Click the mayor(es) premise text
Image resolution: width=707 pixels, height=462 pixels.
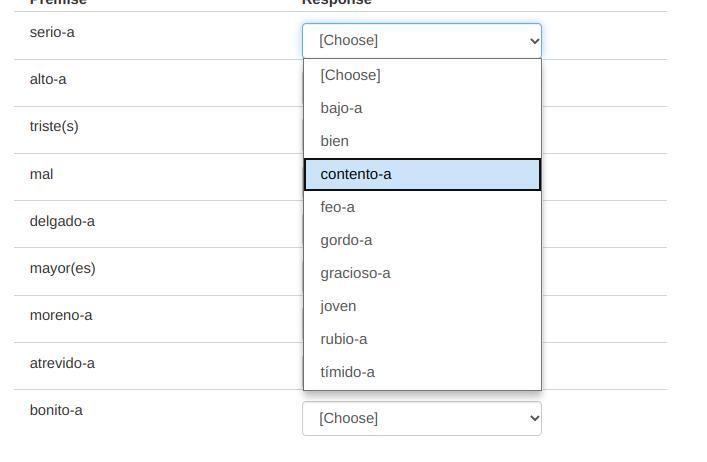point(62,268)
